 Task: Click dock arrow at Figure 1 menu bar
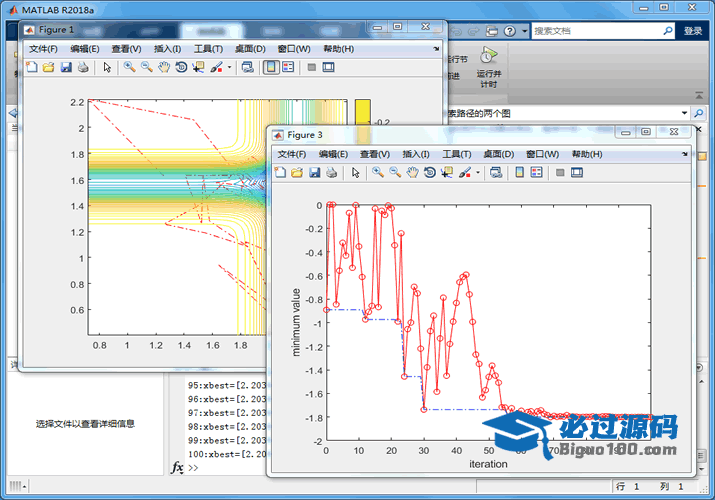[x=436, y=49]
